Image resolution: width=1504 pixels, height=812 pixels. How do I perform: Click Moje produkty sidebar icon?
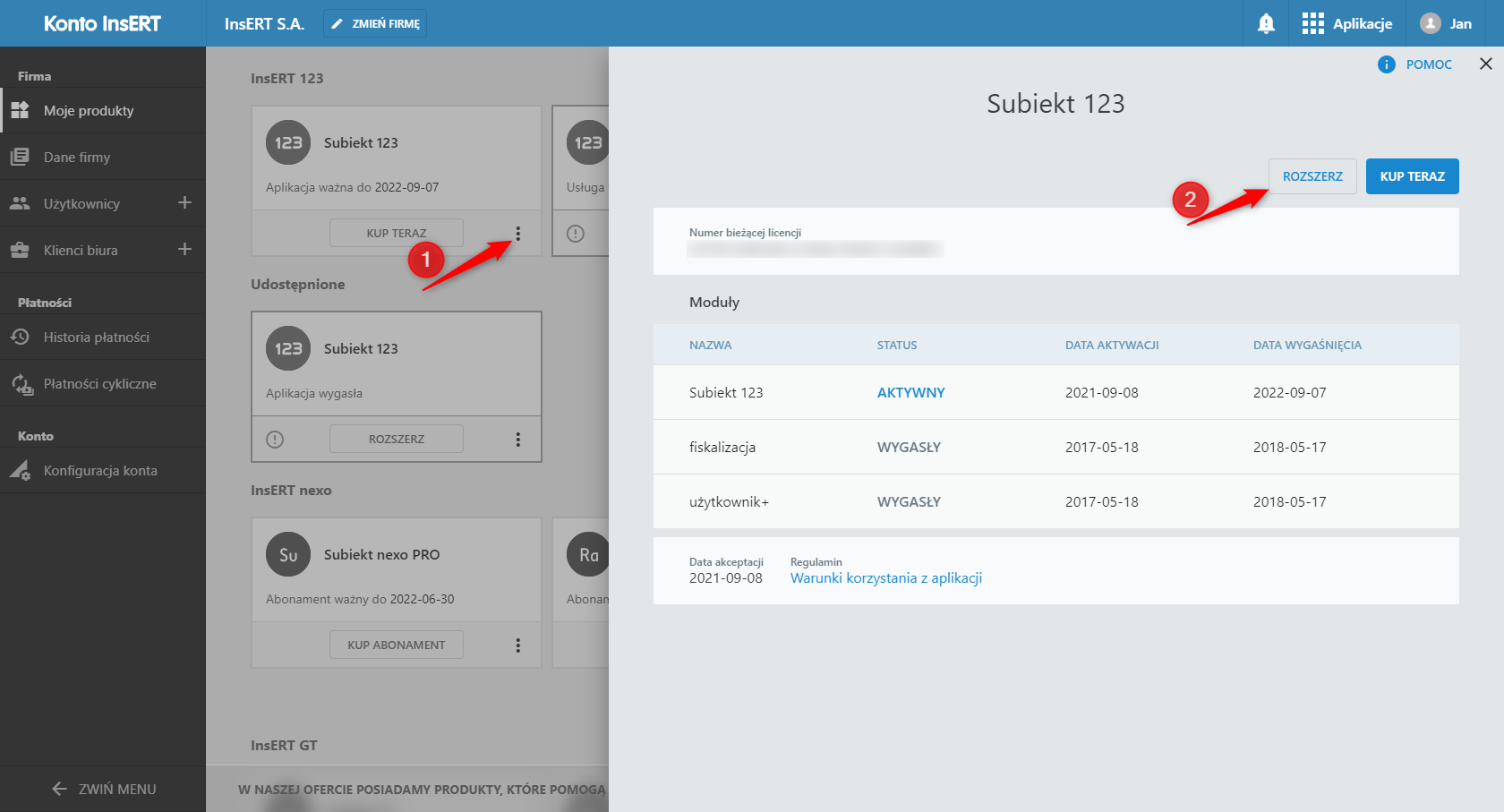20,110
